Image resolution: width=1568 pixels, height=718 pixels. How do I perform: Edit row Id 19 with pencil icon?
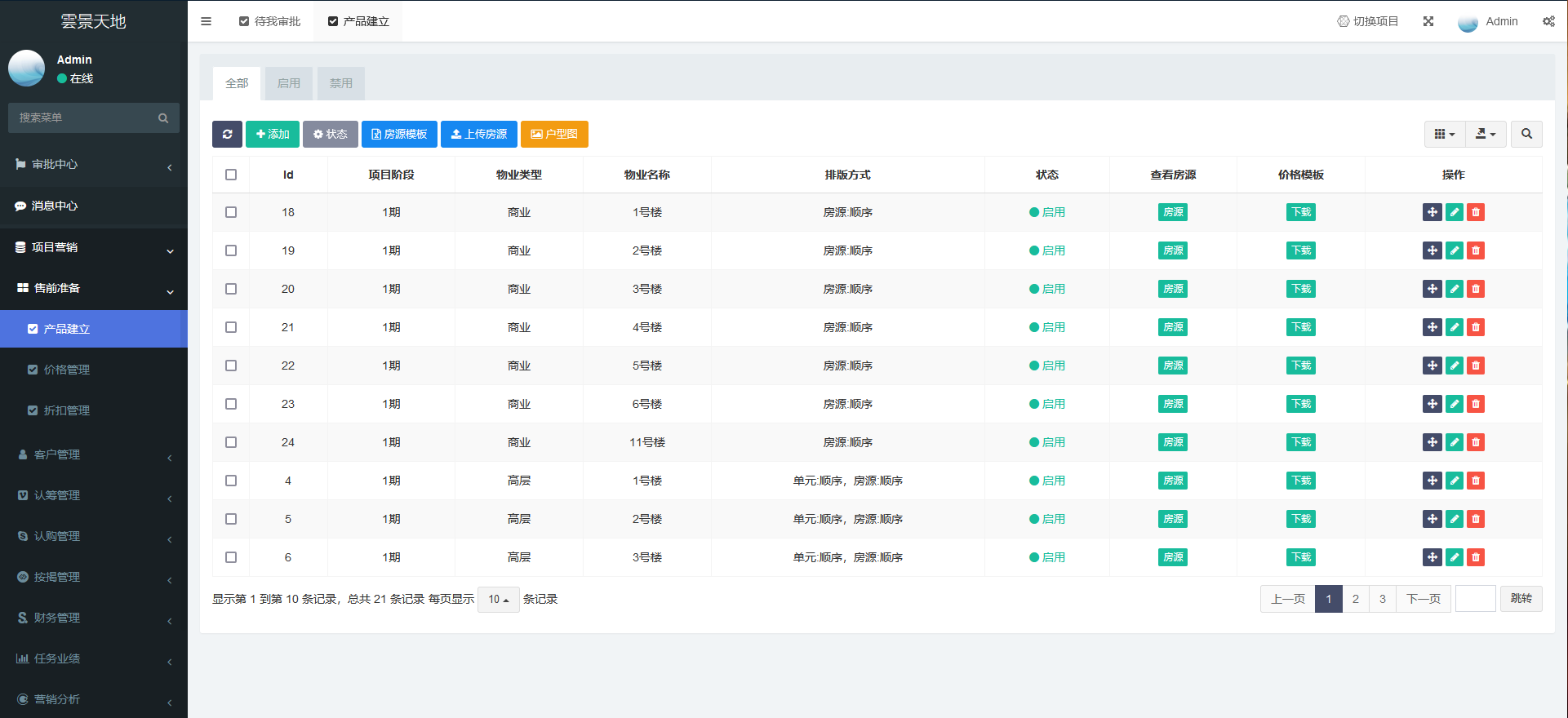pos(1455,250)
